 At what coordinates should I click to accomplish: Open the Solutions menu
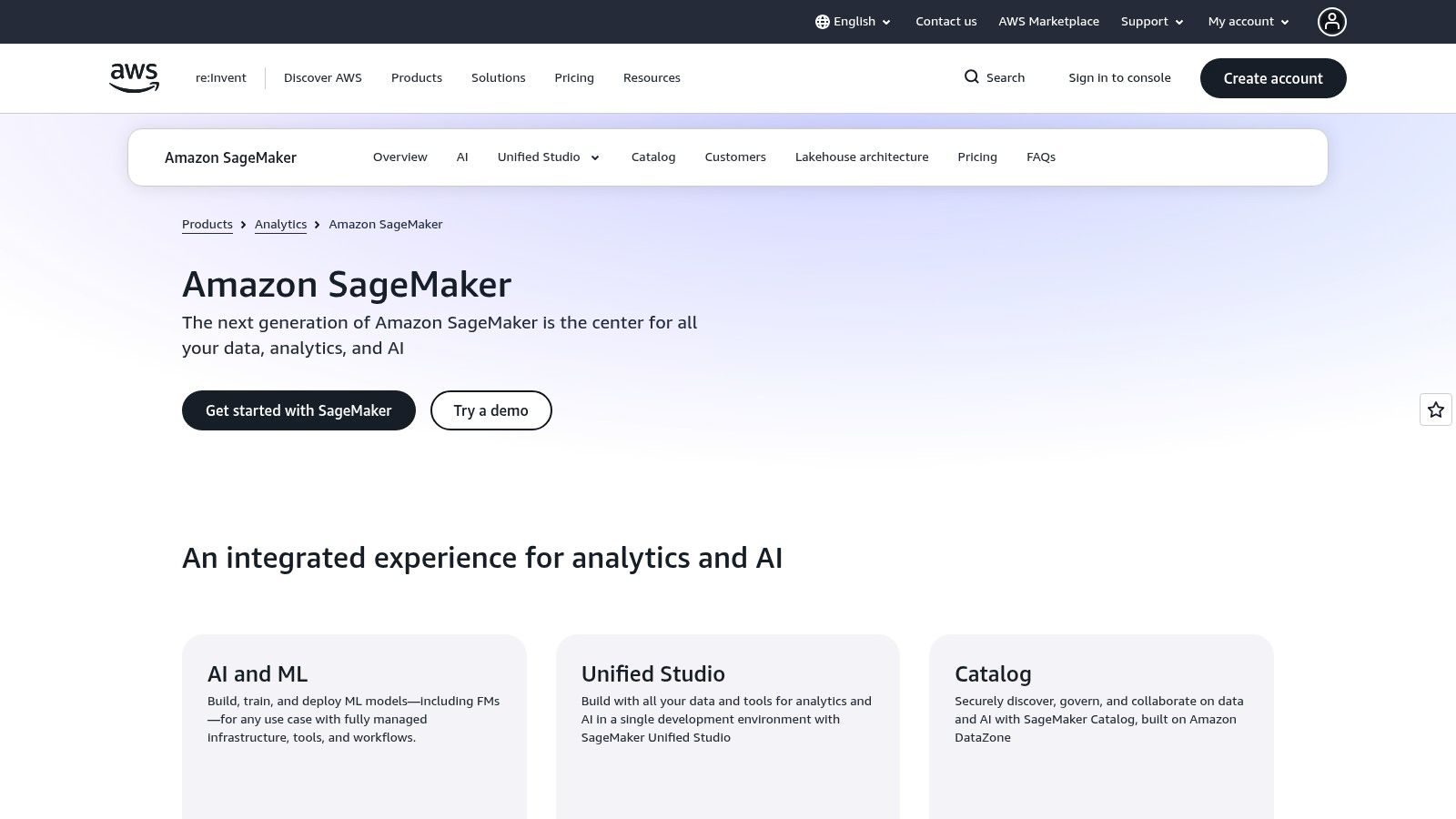[x=499, y=77]
